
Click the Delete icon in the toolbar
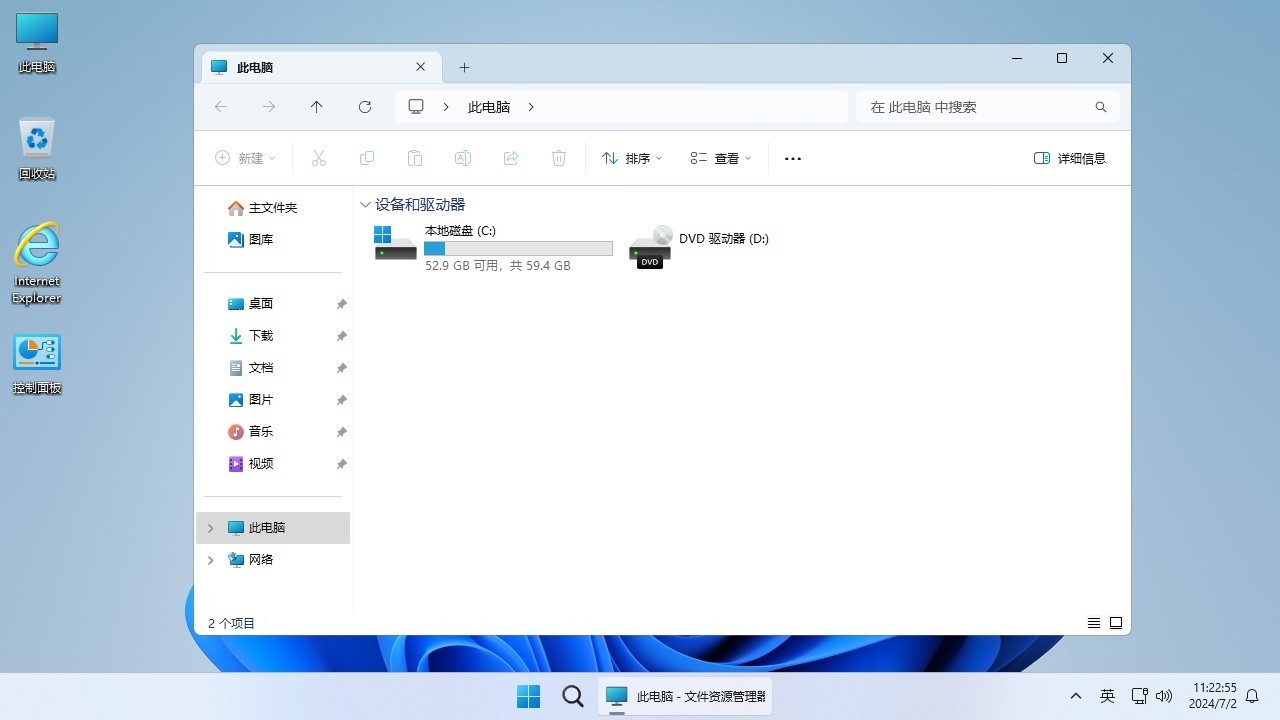559,158
